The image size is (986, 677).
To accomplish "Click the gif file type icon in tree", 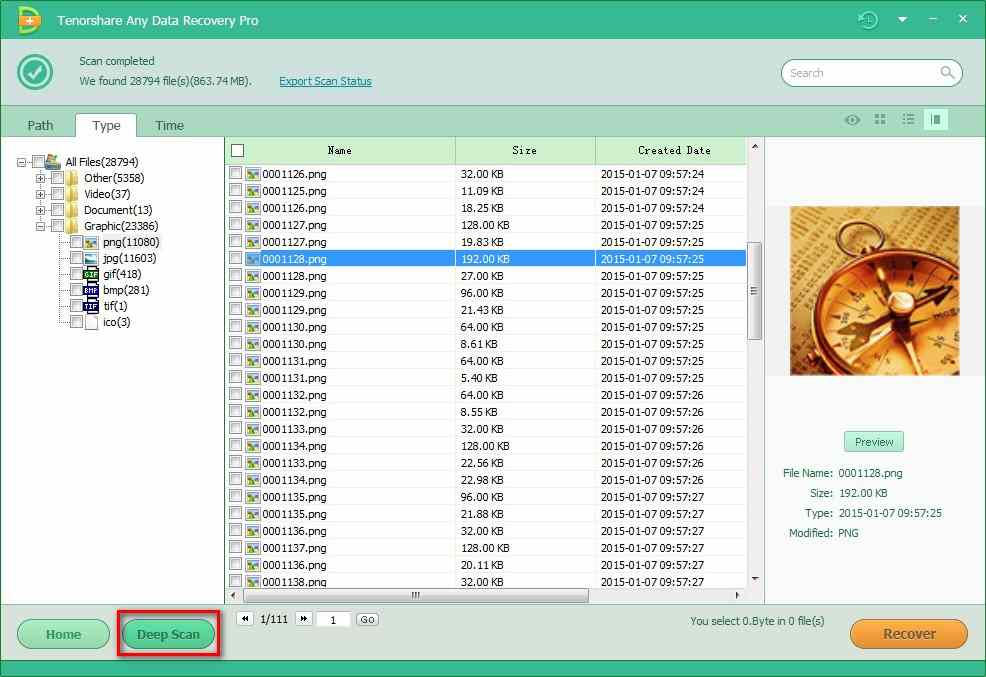I will tap(91, 274).
